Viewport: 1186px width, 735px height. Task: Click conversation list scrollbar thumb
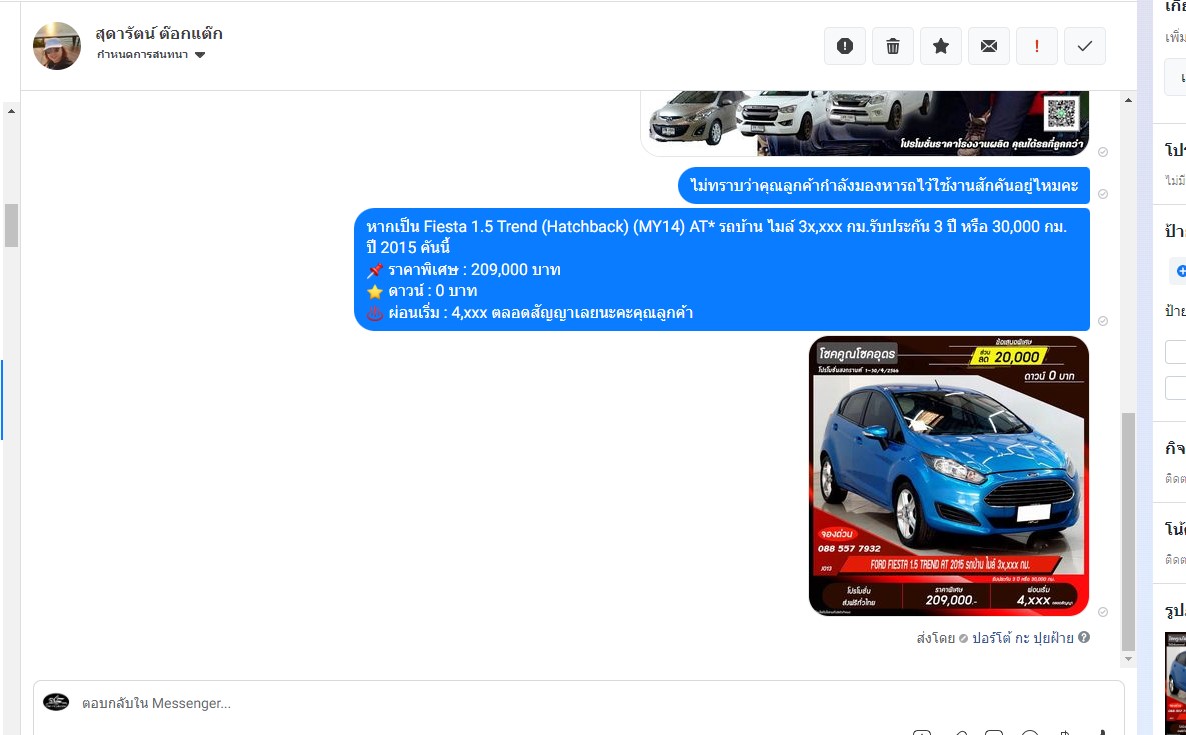click(x=11, y=225)
